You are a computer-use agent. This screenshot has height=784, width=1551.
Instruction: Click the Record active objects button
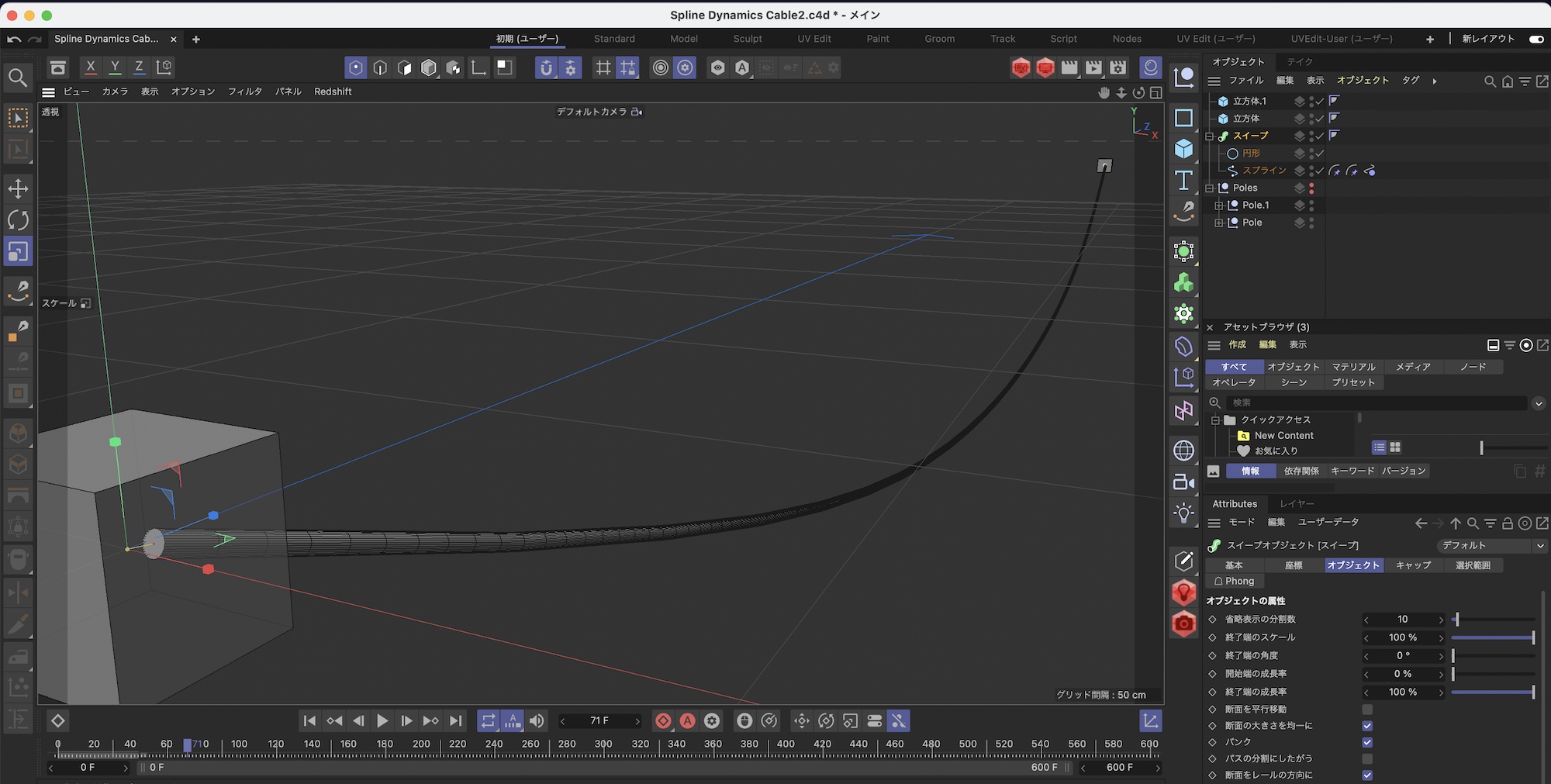coord(663,721)
